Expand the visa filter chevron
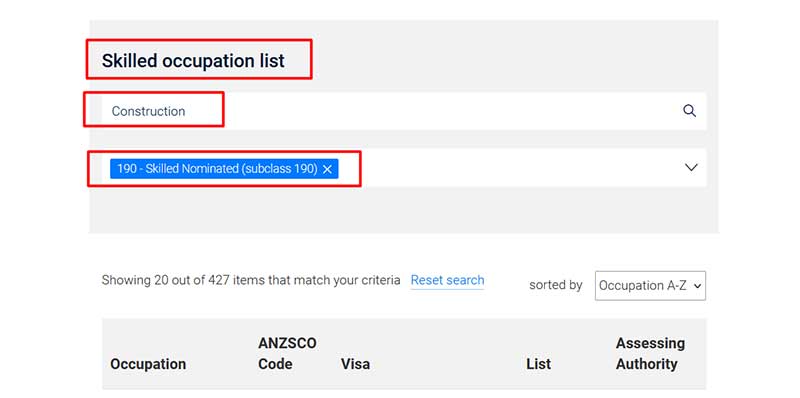800x398 pixels. click(691, 167)
